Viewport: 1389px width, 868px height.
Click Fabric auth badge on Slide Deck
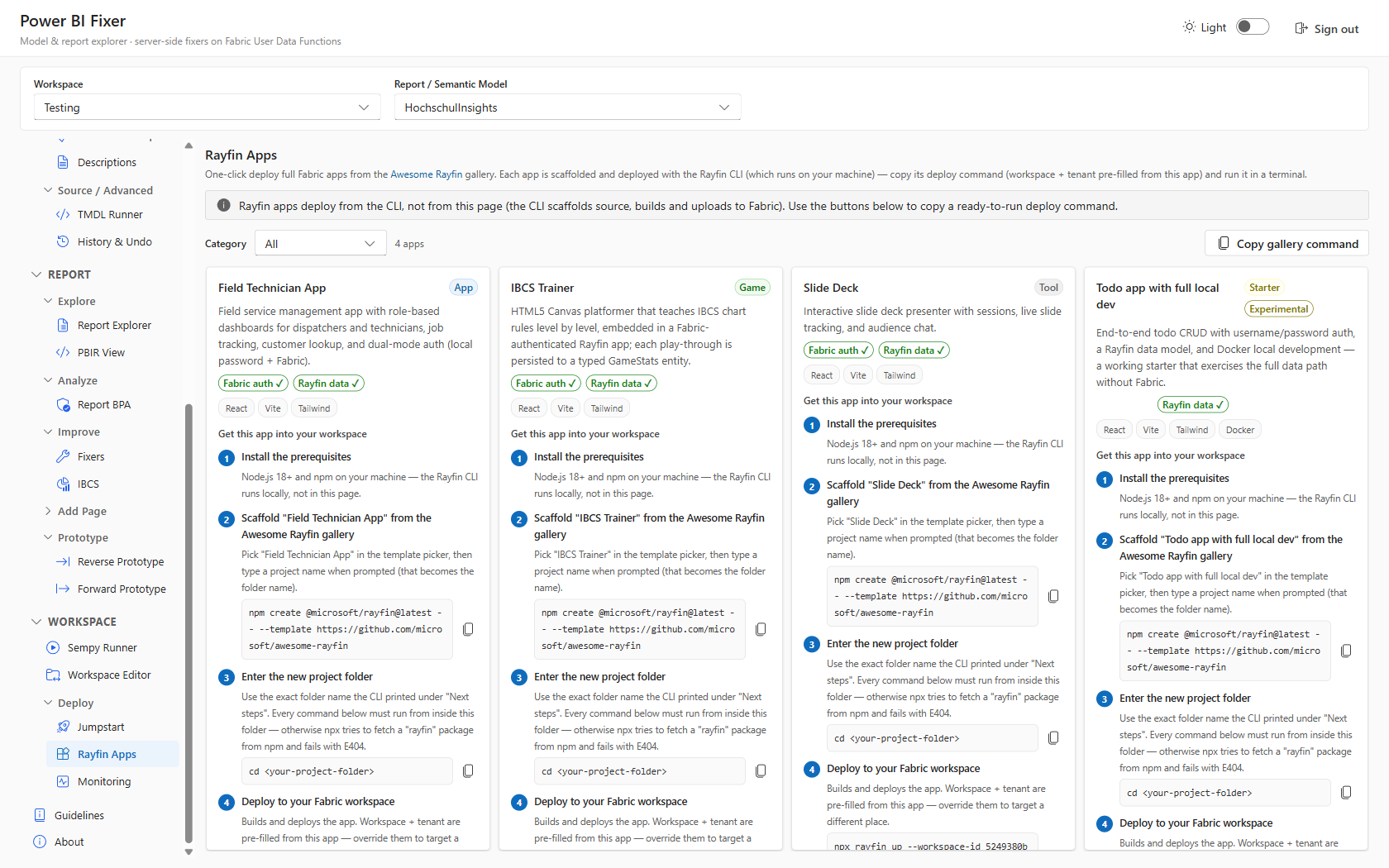(838, 351)
